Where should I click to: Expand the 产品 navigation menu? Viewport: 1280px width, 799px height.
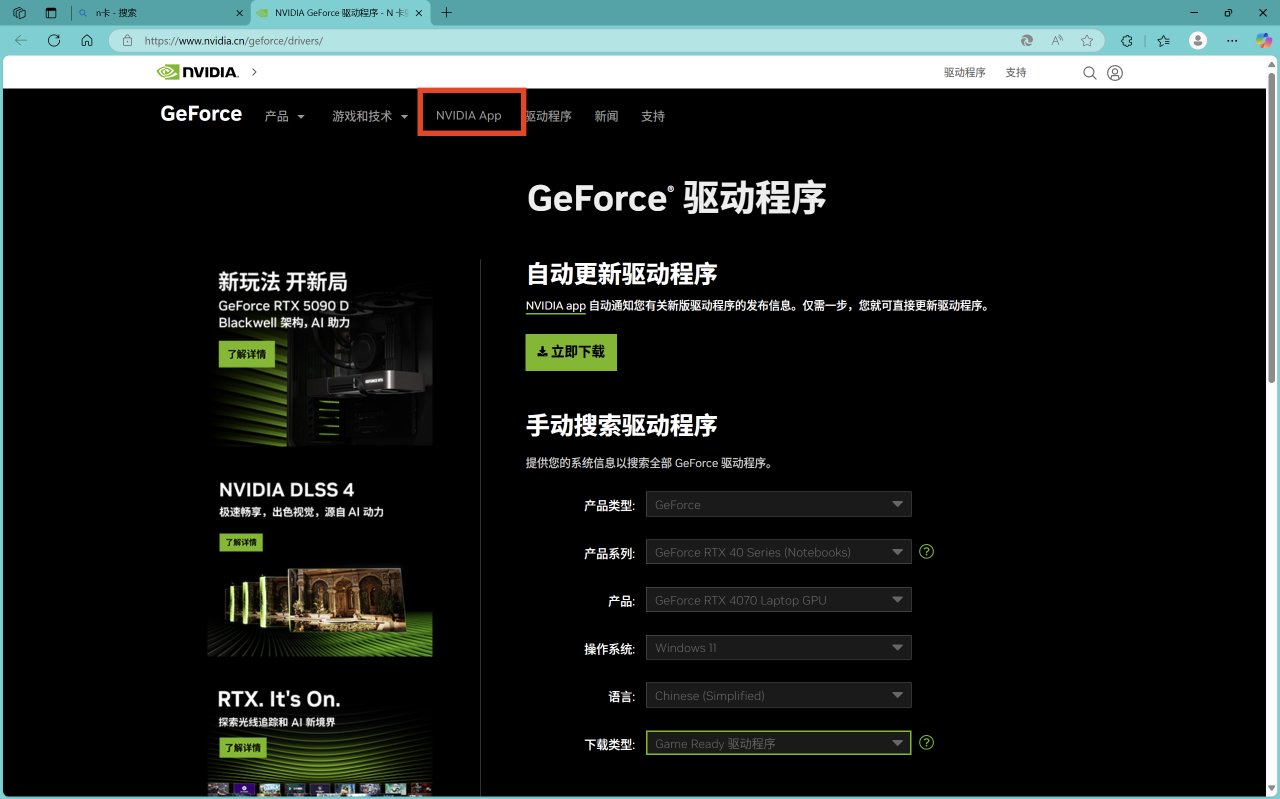pos(284,117)
